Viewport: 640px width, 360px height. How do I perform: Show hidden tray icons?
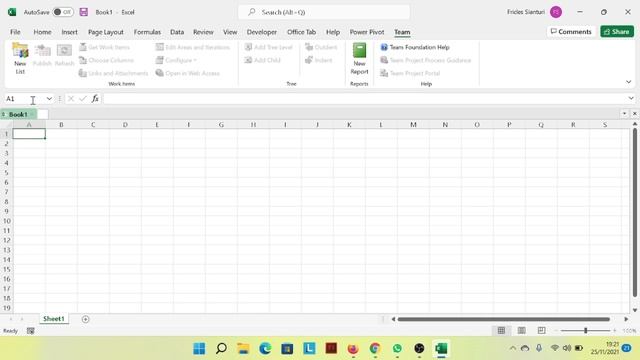[513, 348]
